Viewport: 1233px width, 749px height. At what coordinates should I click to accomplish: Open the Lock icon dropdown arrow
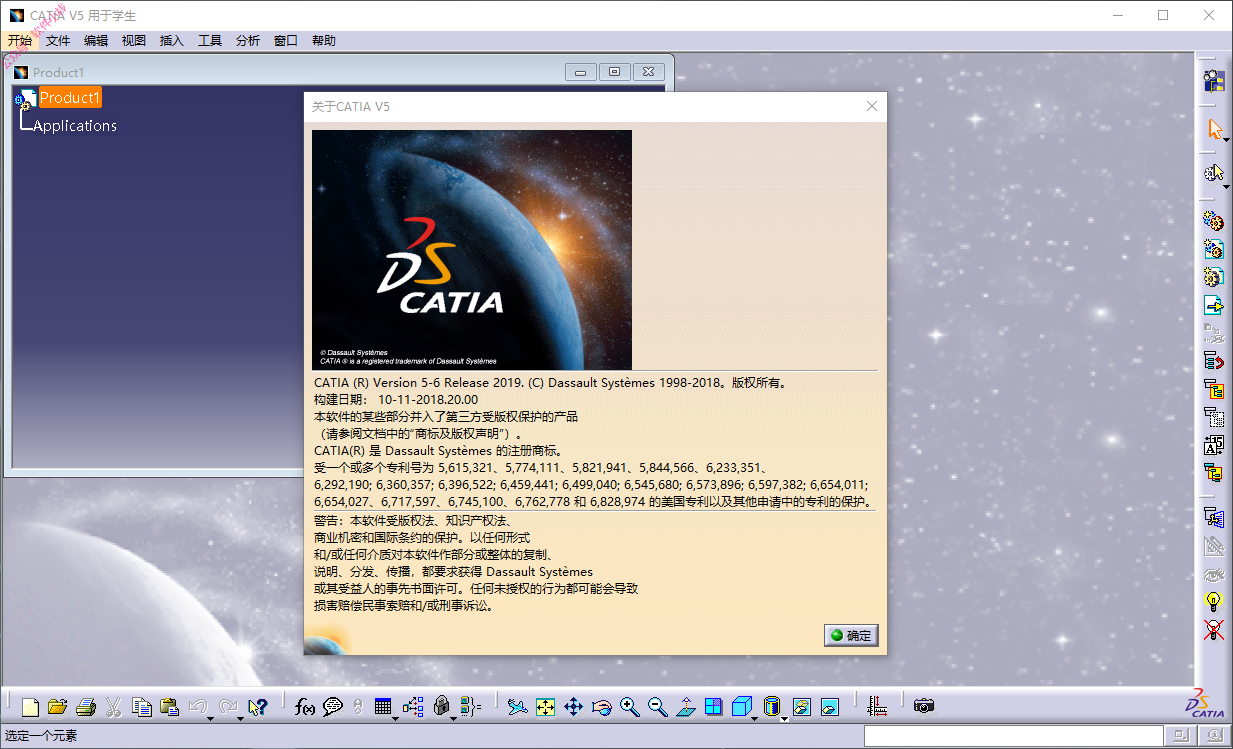coord(455,719)
